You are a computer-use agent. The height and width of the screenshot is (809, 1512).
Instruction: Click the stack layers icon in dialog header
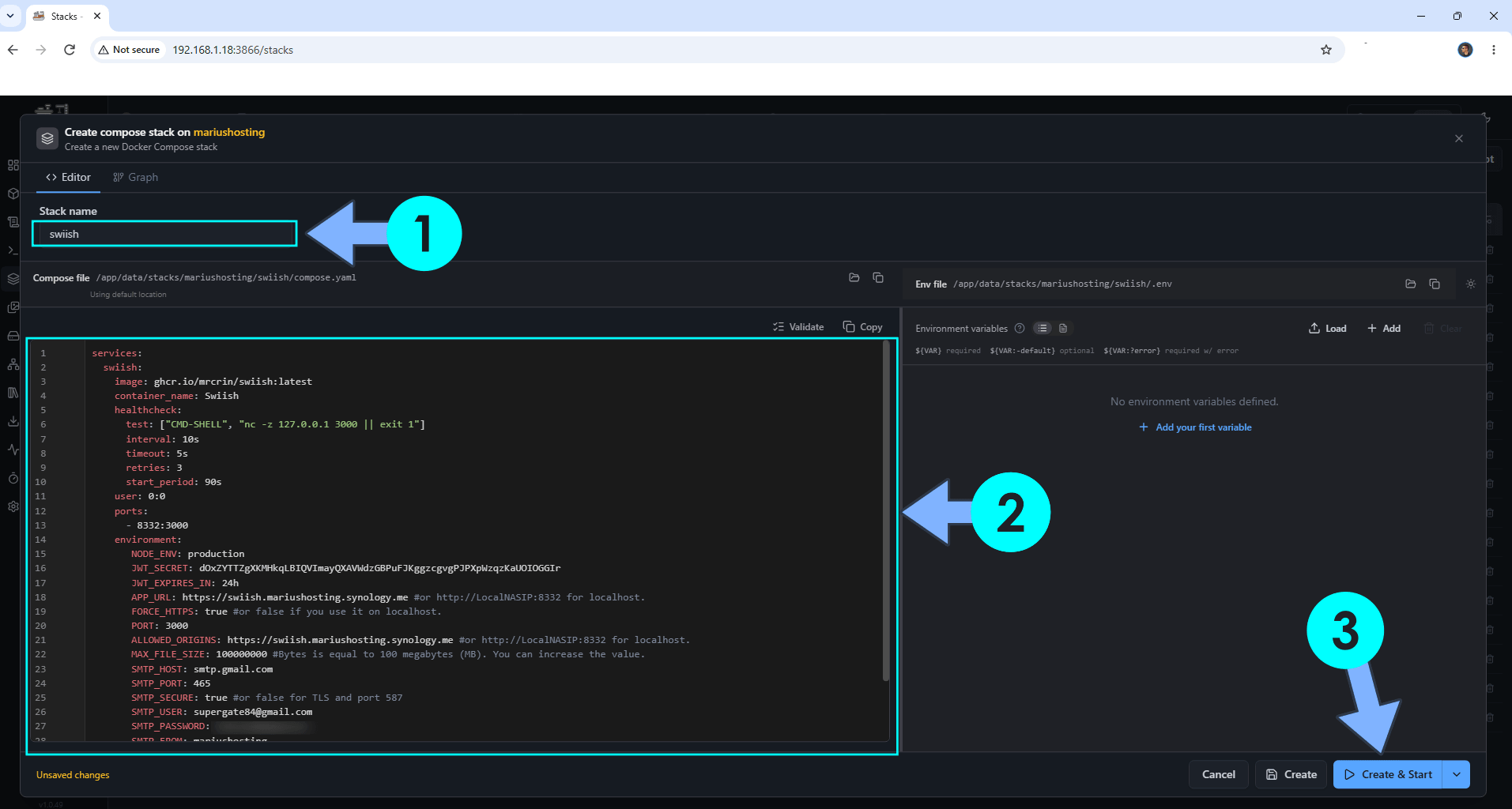47,139
